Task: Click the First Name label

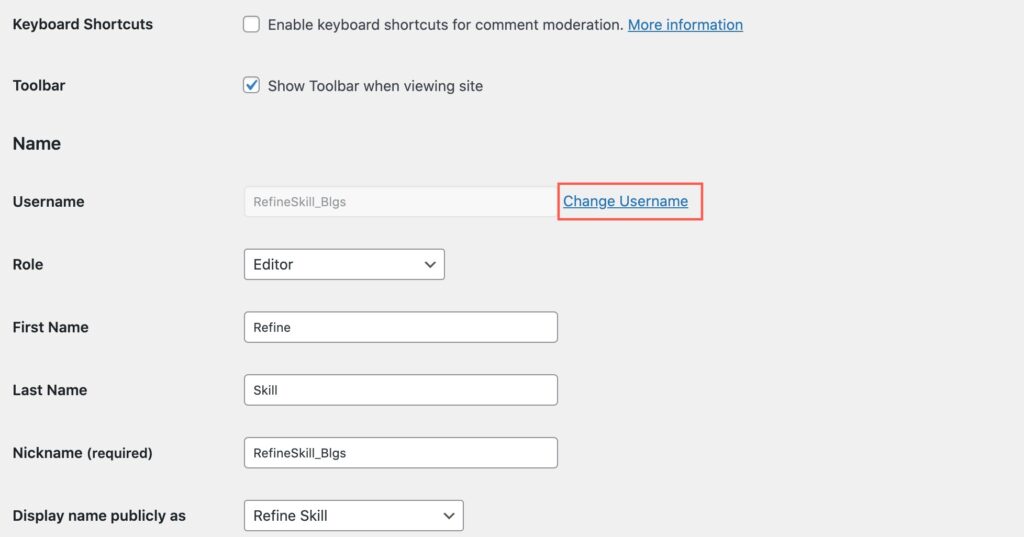Action: [x=50, y=327]
